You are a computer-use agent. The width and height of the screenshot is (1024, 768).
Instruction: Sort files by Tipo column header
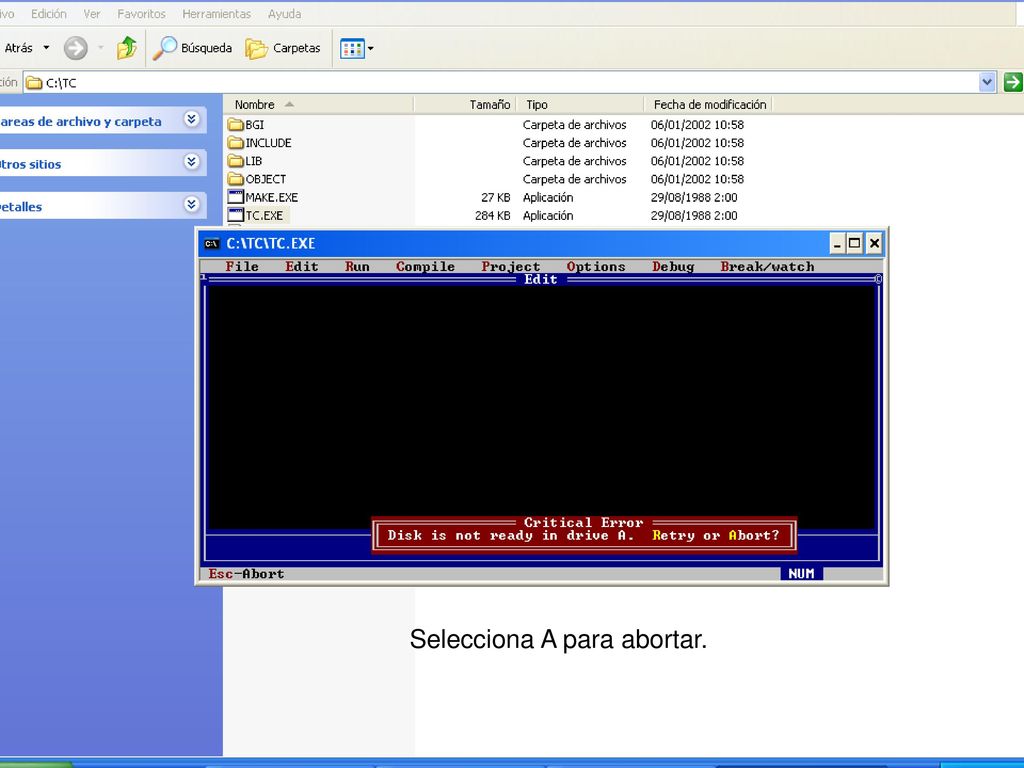pos(581,104)
